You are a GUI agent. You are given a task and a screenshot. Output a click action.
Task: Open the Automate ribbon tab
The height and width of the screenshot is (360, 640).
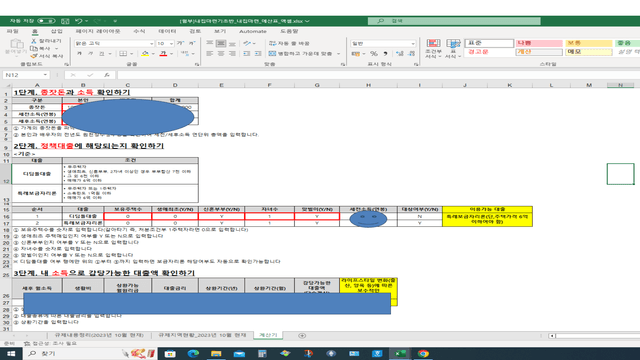[253, 31]
